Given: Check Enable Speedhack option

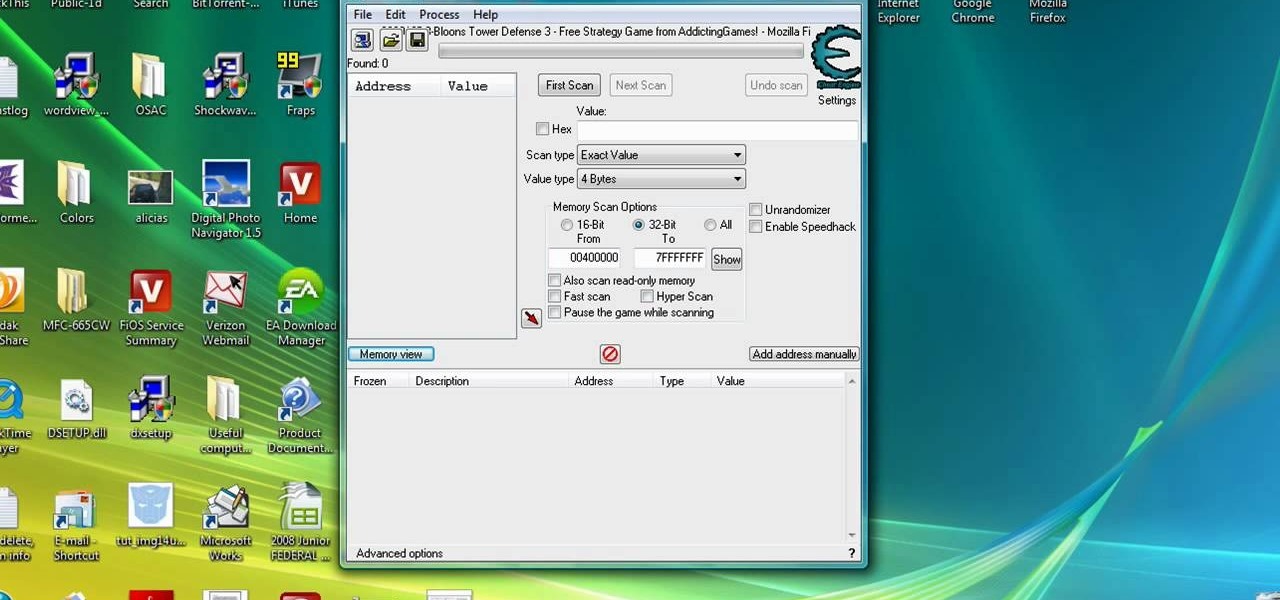Looking at the screenshot, I should click(x=756, y=227).
